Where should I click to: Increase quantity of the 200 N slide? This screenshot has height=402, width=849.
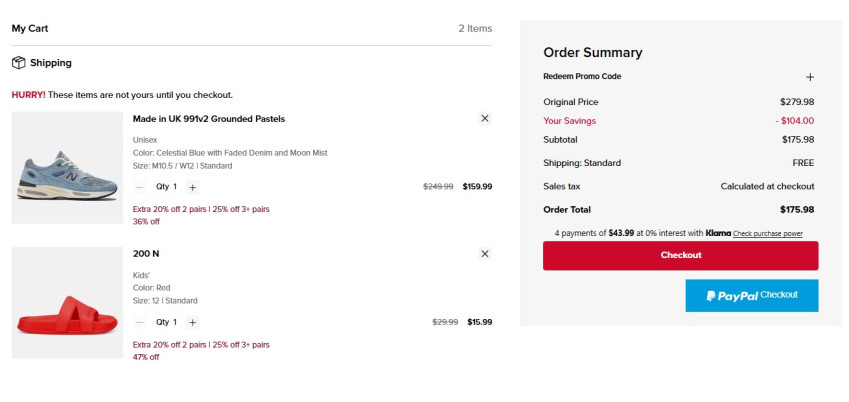[193, 322]
